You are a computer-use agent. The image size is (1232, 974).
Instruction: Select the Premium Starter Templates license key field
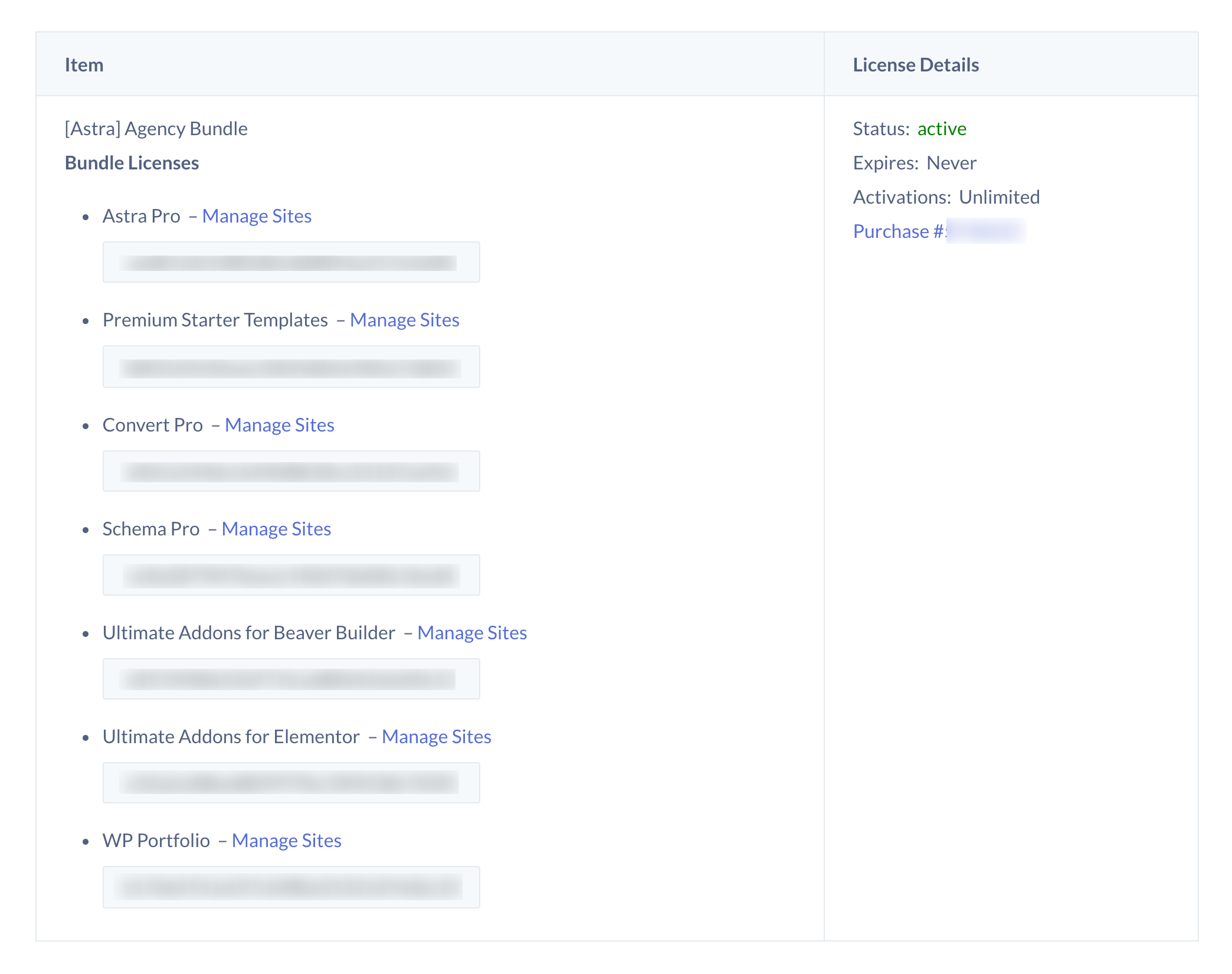point(291,367)
